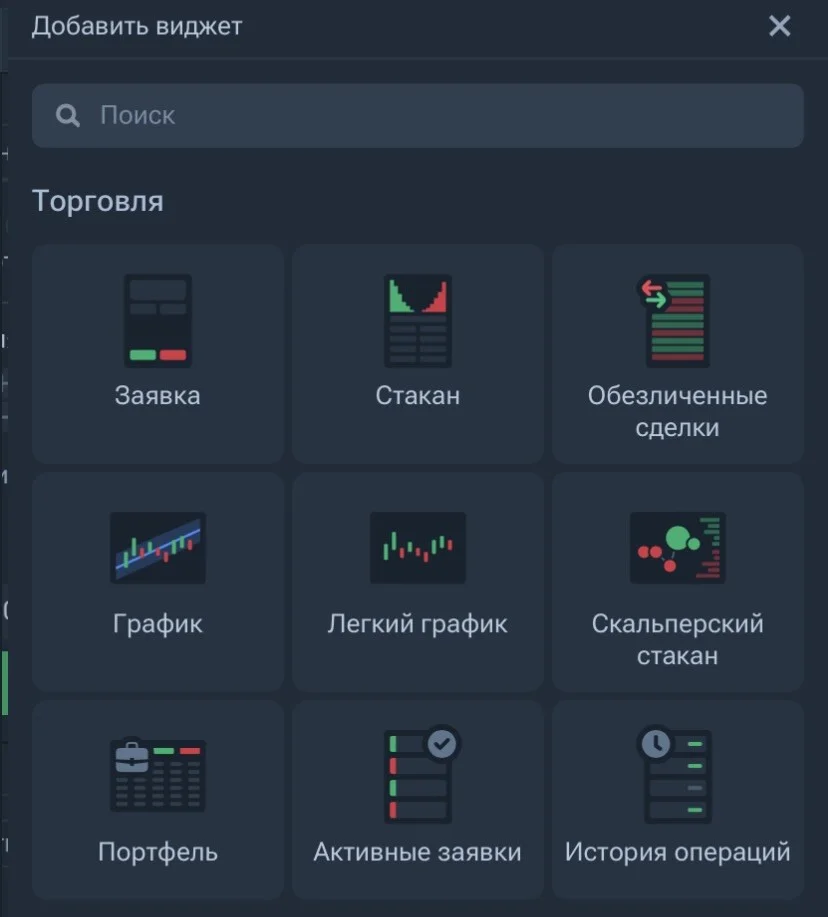Image resolution: width=828 pixels, height=917 pixels.
Task: Select the Скальперский стакан widget icon
Action: pyautogui.click(x=678, y=548)
